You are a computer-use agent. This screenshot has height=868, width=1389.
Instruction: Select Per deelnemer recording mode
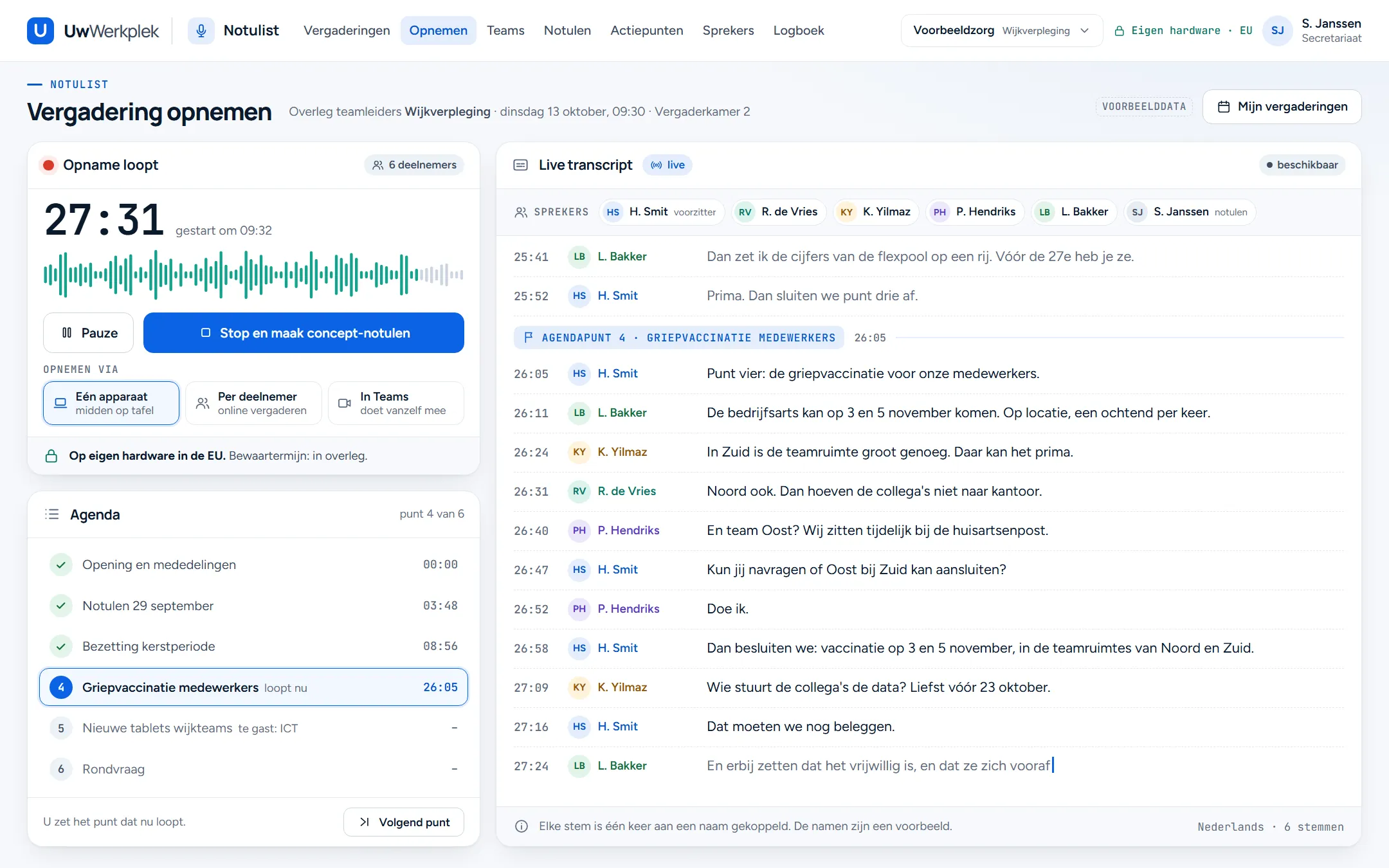coord(253,403)
